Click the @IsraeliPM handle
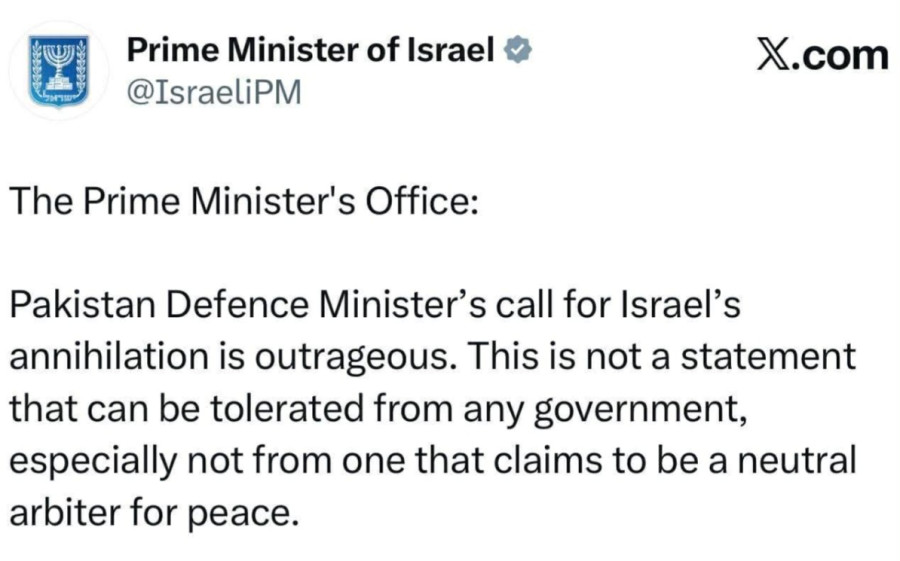This screenshot has width=900, height=561. (x=216, y=92)
